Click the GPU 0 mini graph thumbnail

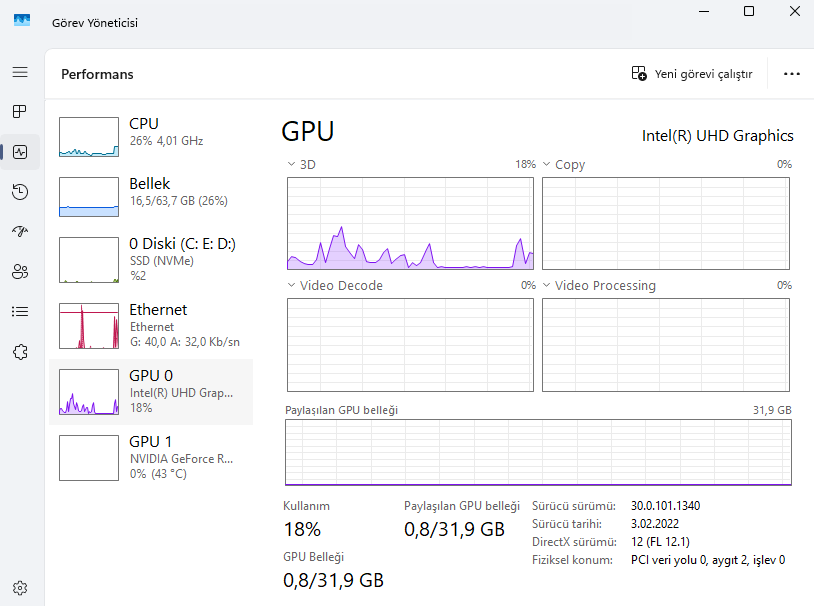(x=89, y=392)
